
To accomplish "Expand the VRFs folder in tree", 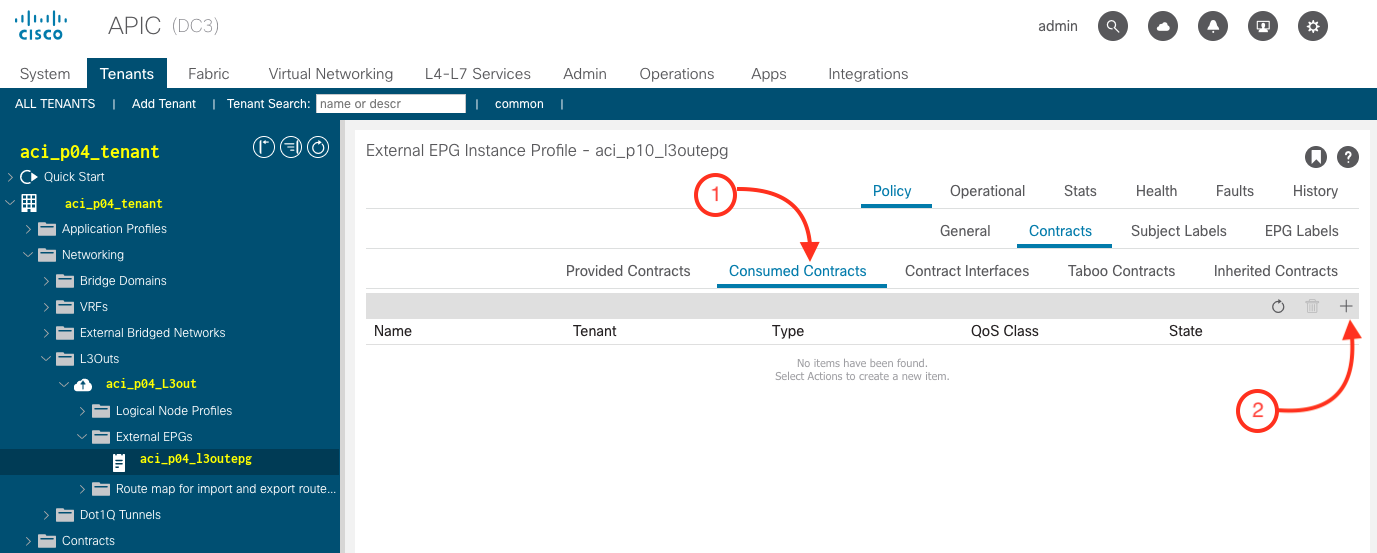I will [x=46, y=307].
